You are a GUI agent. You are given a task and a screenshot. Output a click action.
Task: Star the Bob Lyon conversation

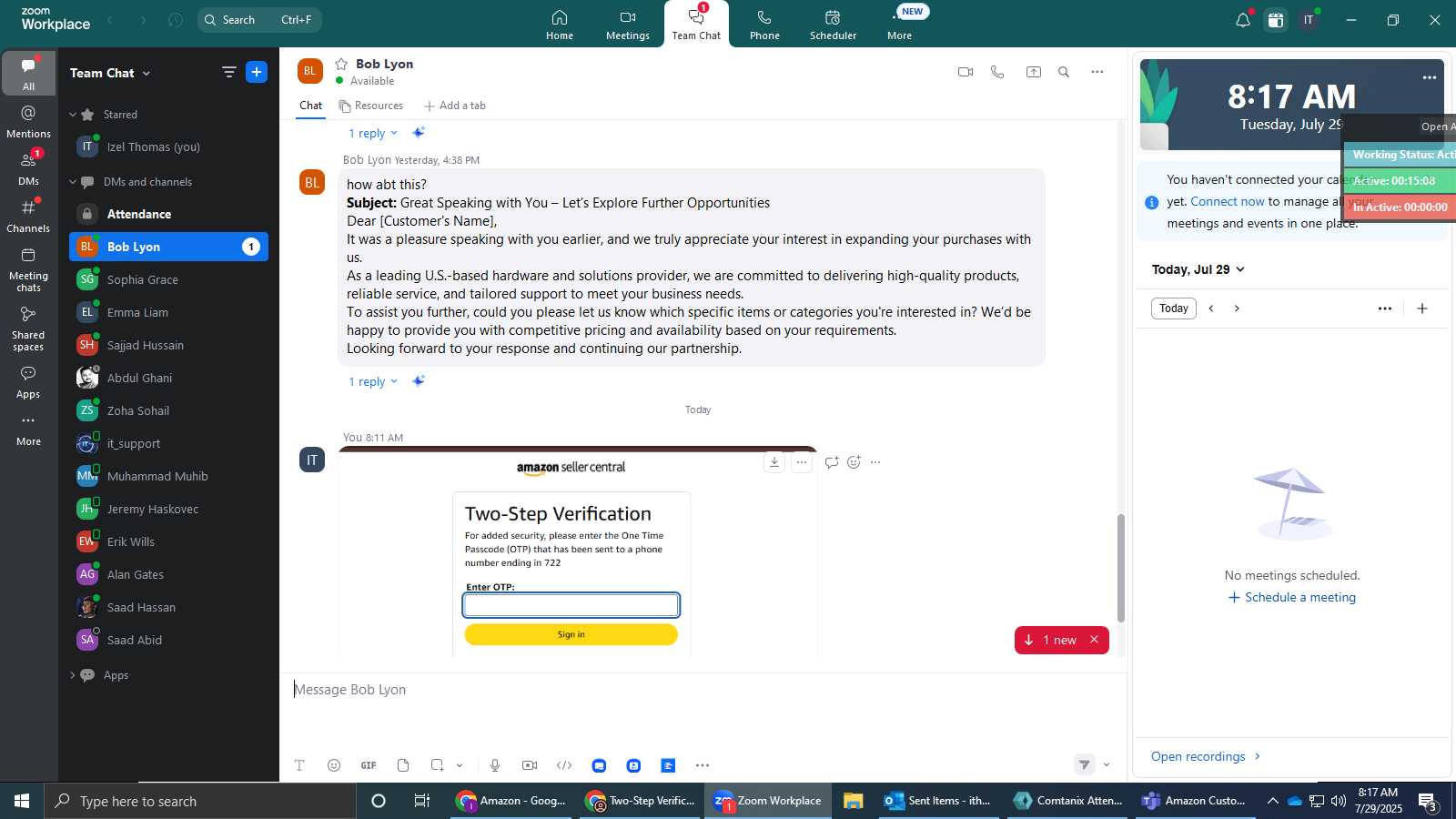tap(341, 64)
